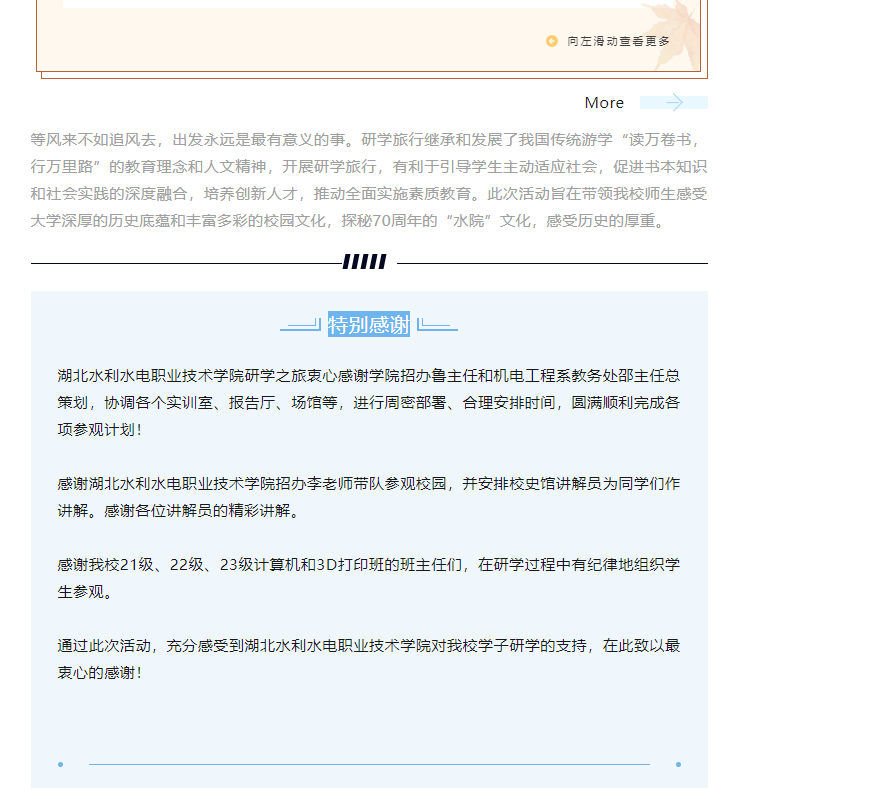895x799 pixels.
Task: Click the text 衷心的感谢！
Action: (100, 673)
